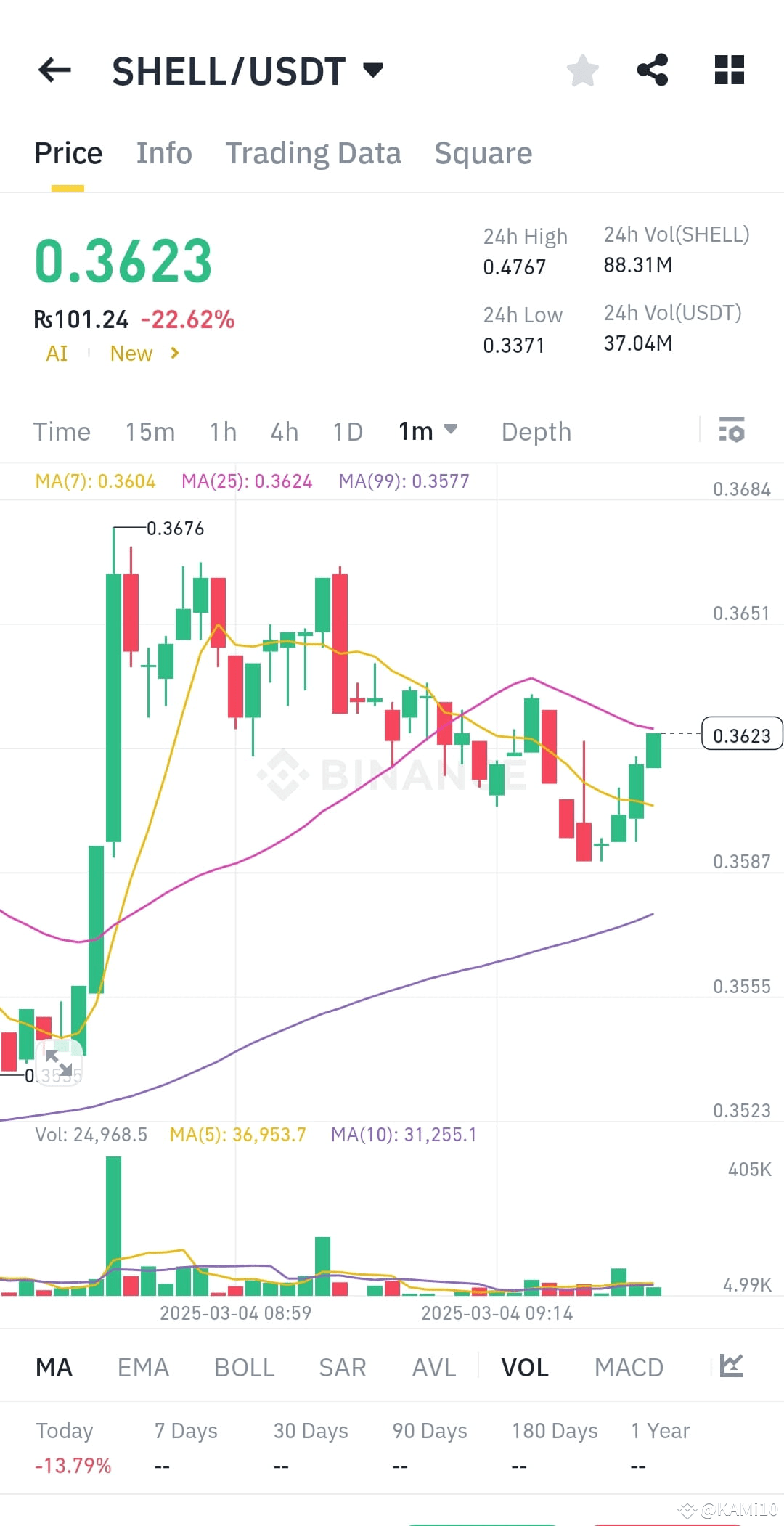Screen dimensions: 784x1526
Task: Select the 30 Days performance period
Action: [x=310, y=1430]
